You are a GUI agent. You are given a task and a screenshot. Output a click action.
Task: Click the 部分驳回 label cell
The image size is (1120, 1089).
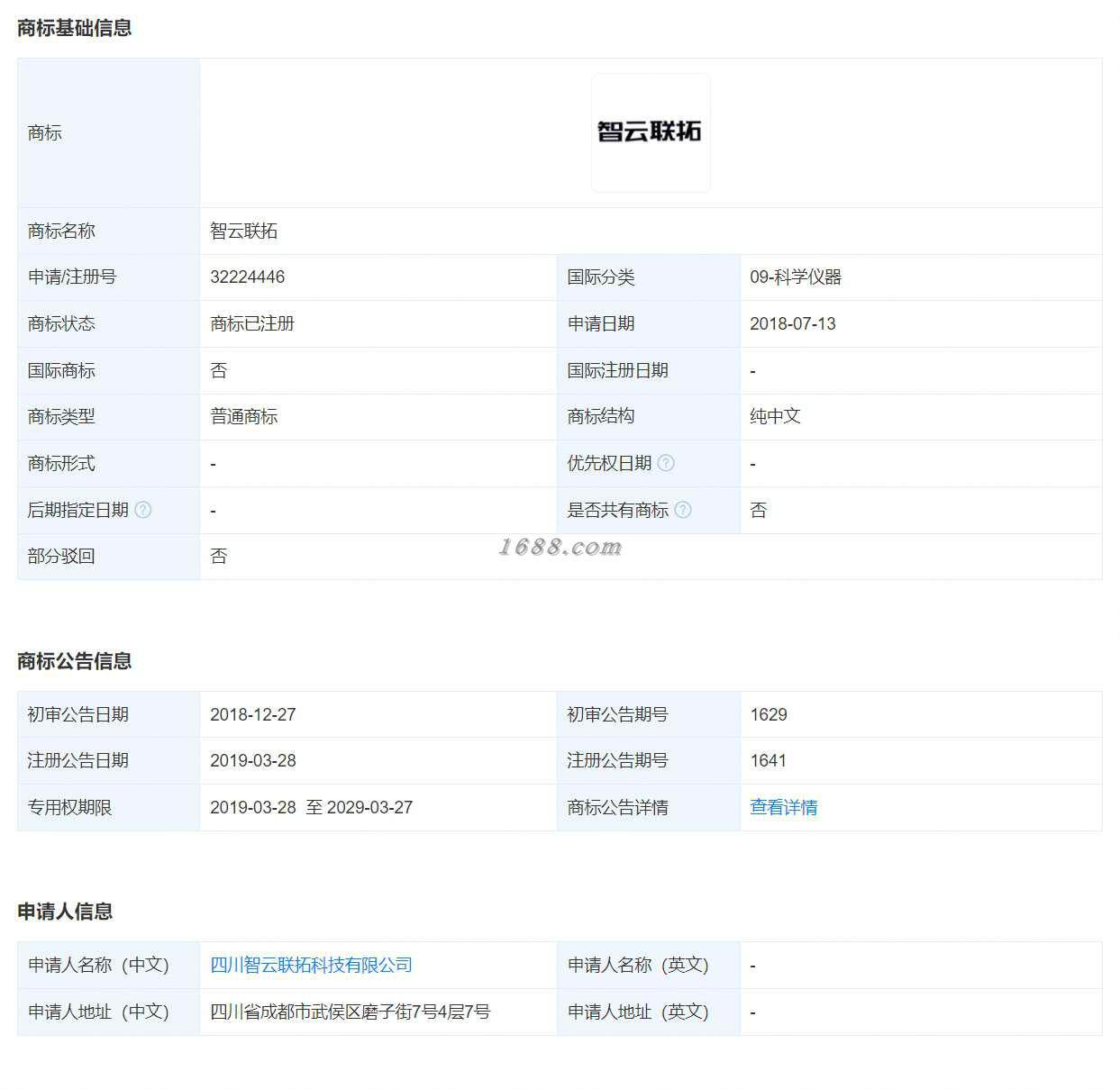click(x=108, y=556)
